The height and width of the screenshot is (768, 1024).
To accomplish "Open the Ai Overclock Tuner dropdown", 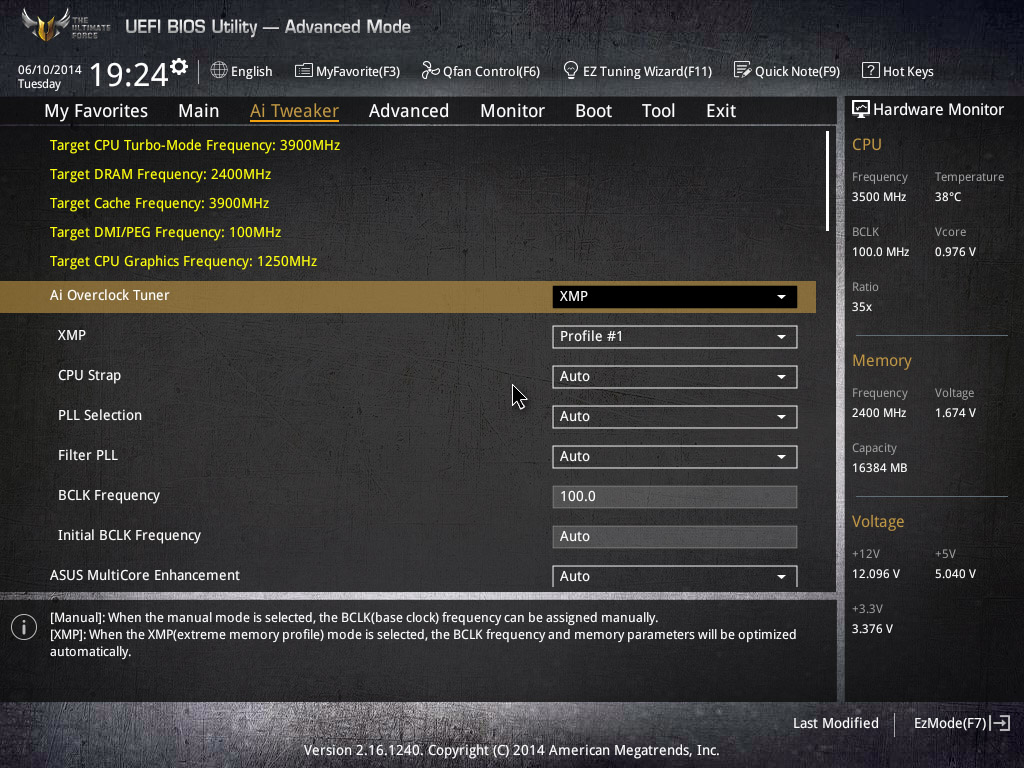I will click(675, 296).
